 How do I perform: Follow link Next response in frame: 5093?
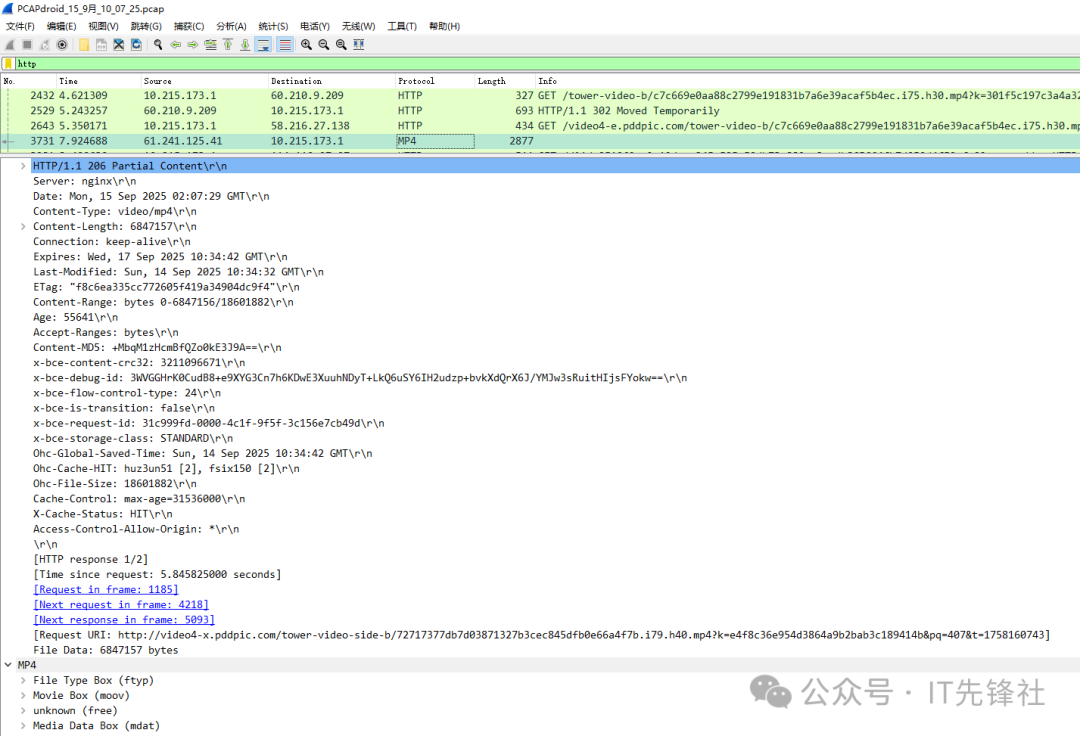click(x=124, y=620)
